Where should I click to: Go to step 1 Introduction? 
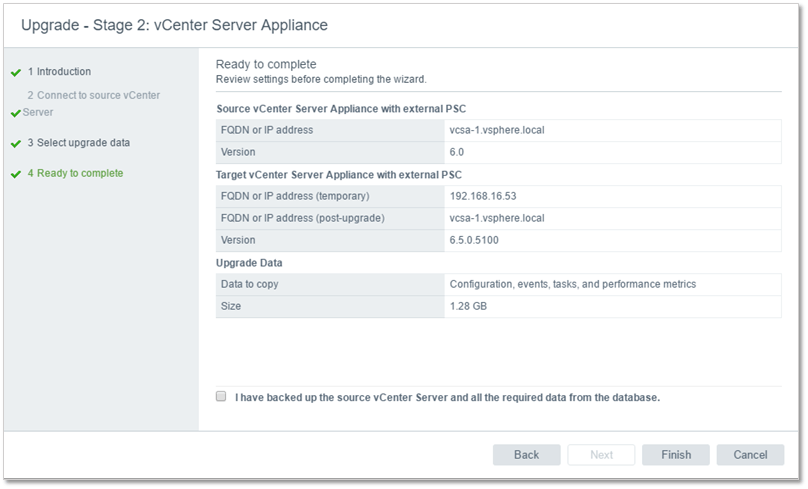pyautogui.click(x=59, y=72)
